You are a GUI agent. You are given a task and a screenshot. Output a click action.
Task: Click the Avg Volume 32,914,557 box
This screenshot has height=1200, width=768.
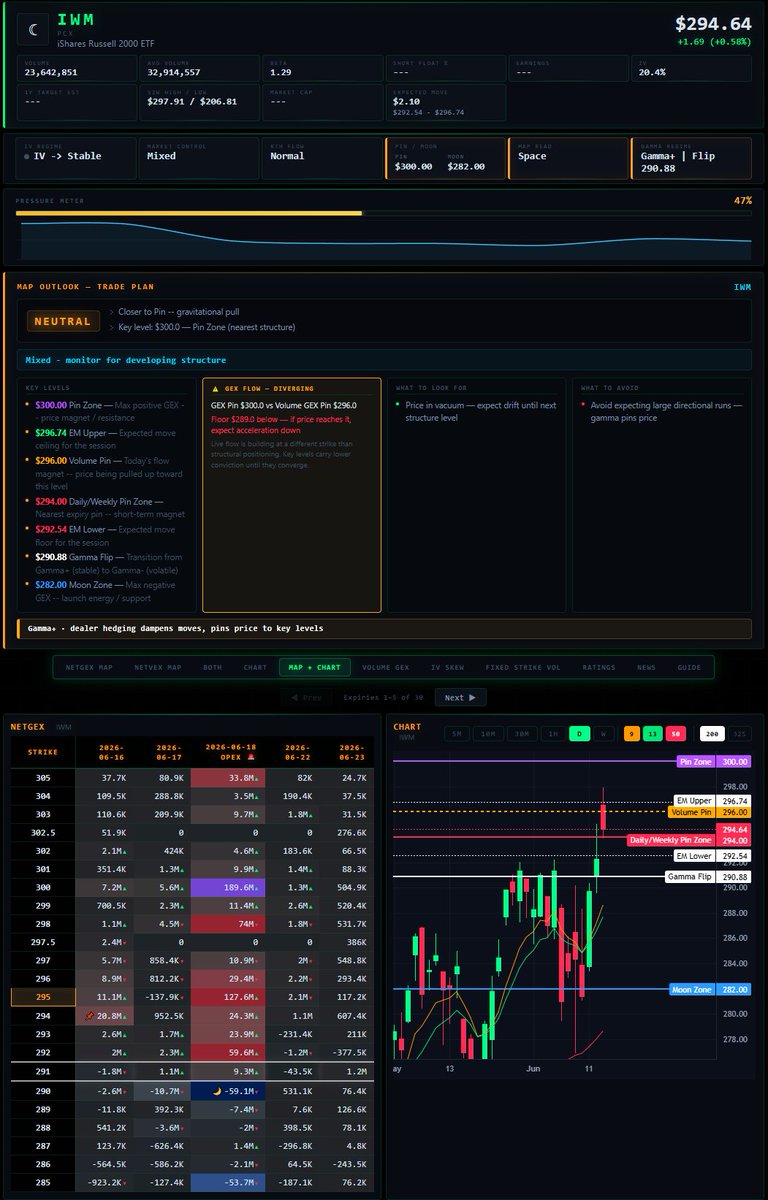pos(199,68)
